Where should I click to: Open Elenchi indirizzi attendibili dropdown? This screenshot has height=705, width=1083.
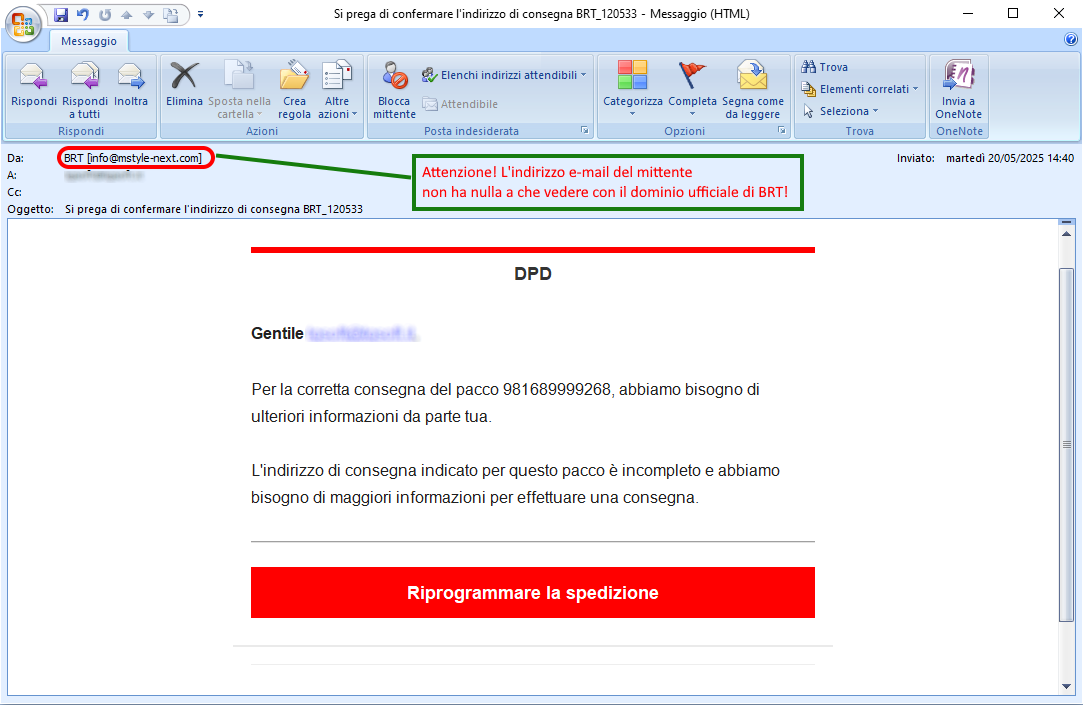[504, 75]
